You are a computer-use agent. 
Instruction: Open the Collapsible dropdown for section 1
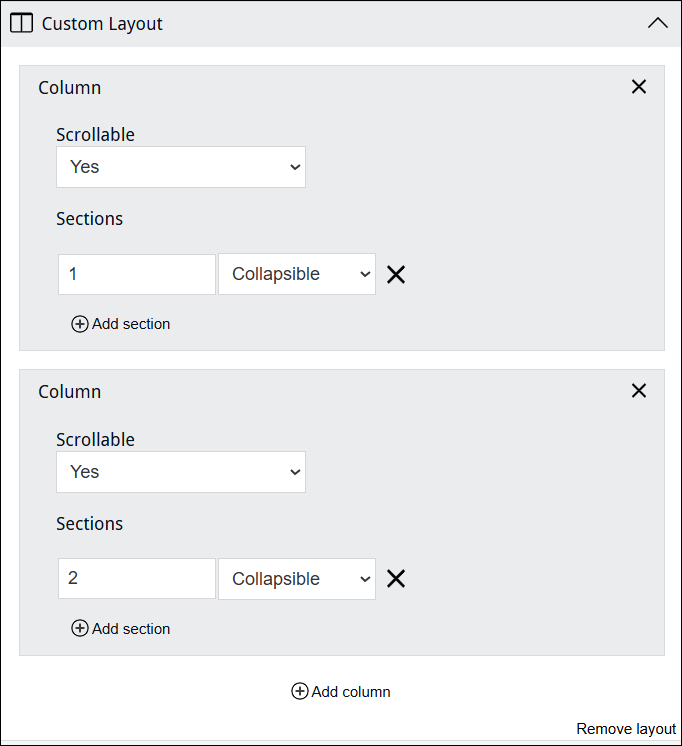(x=297, y=274)
